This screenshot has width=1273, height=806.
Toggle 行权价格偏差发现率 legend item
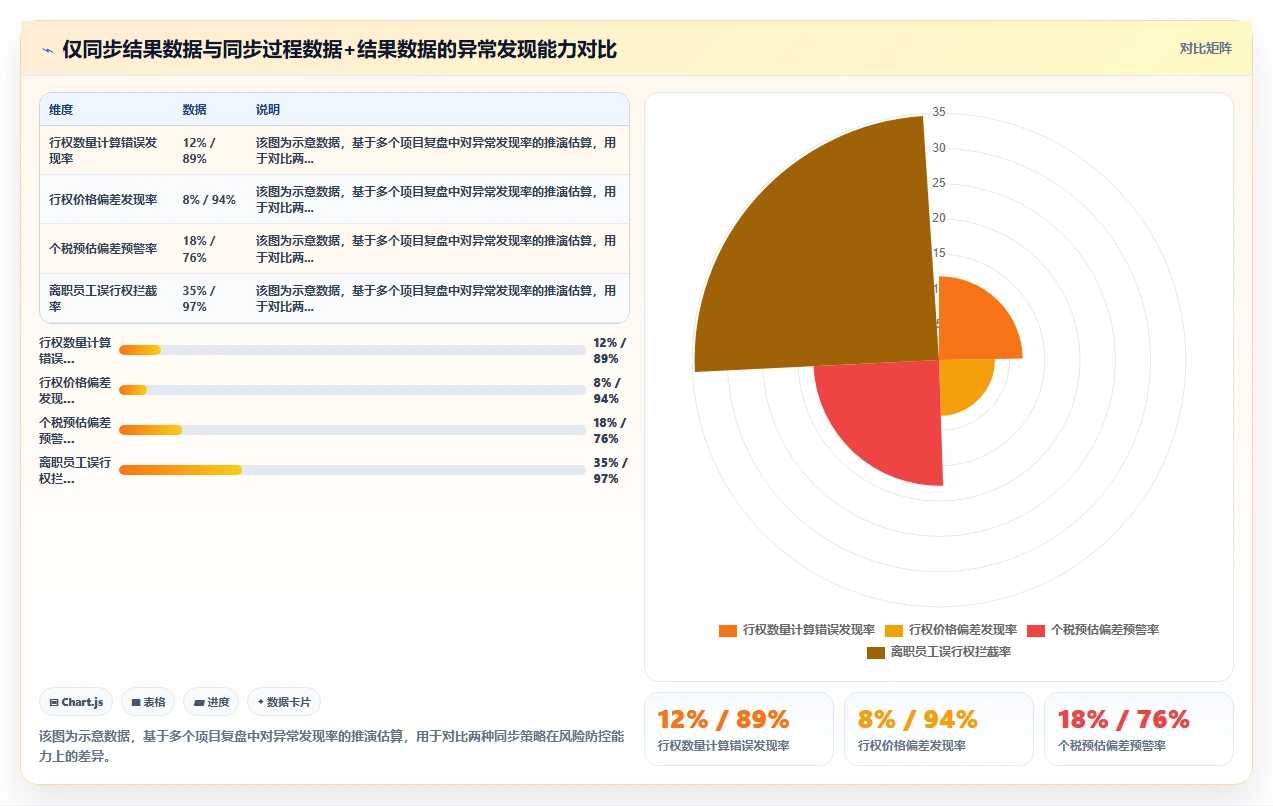click(951, 630)
